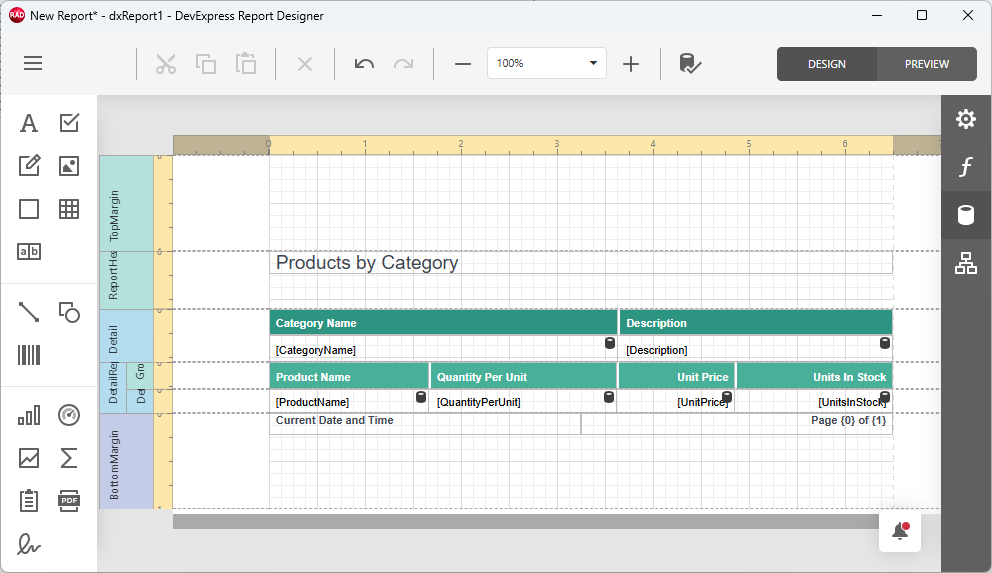Select the 'Category Name' header cell
This screenshot has width=992, height=573.
click(x=443, y=323)
